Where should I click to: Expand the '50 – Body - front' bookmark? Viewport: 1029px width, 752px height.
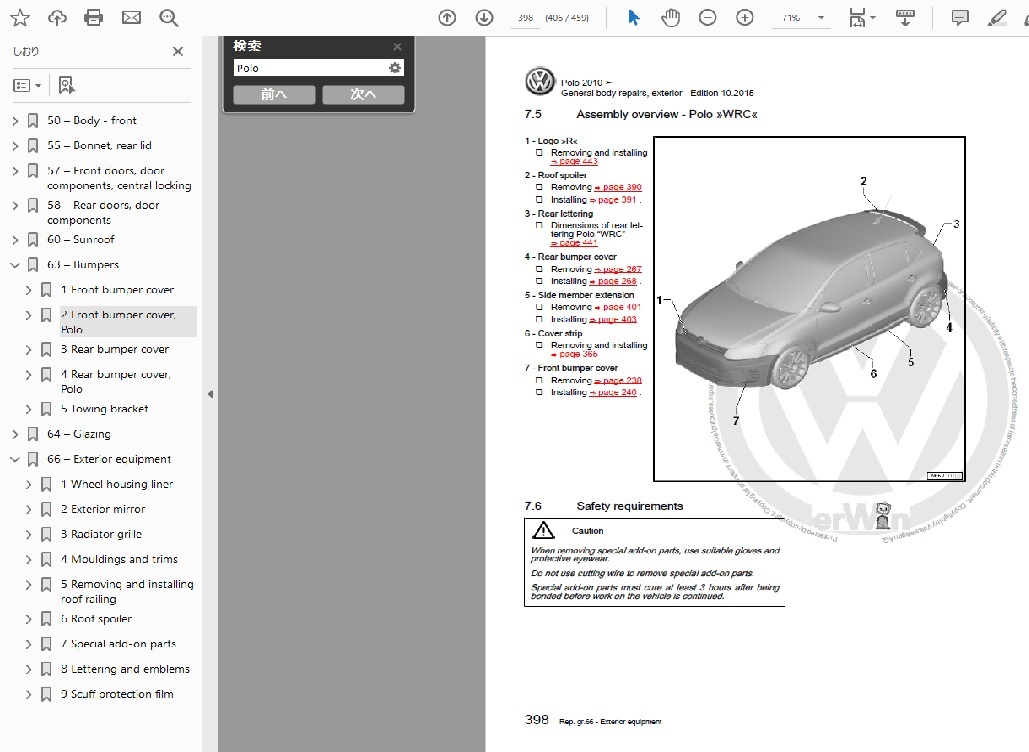coord(15,121)
